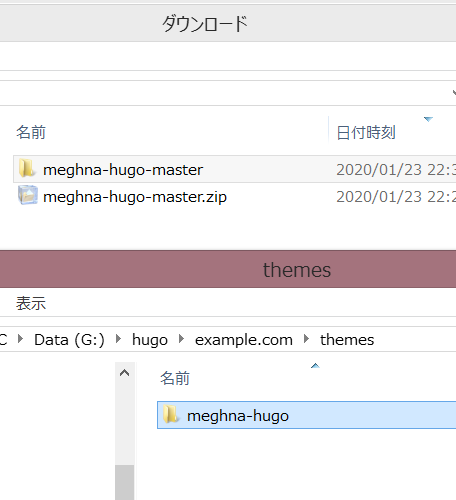Click the navigation pane scroll up arrow
Image resolution: width=456 pixels, height=500 pixels.
click(125, 373)
